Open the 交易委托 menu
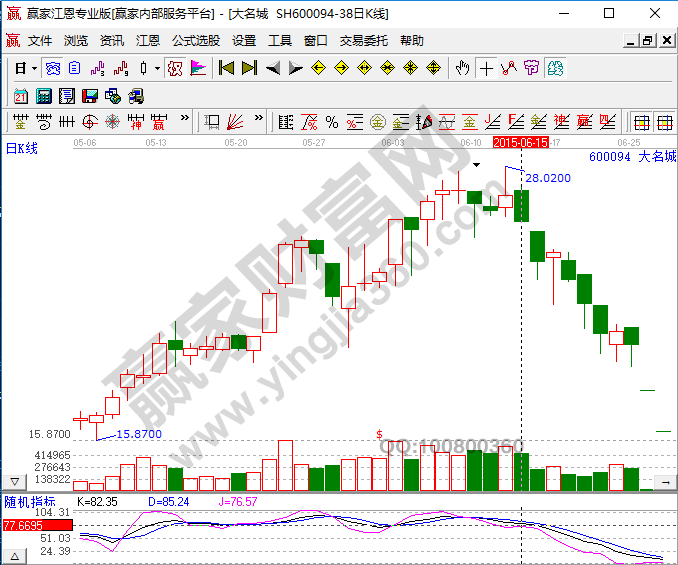The width and height of the screenshot is (678, 565). [x=363, y=41]
